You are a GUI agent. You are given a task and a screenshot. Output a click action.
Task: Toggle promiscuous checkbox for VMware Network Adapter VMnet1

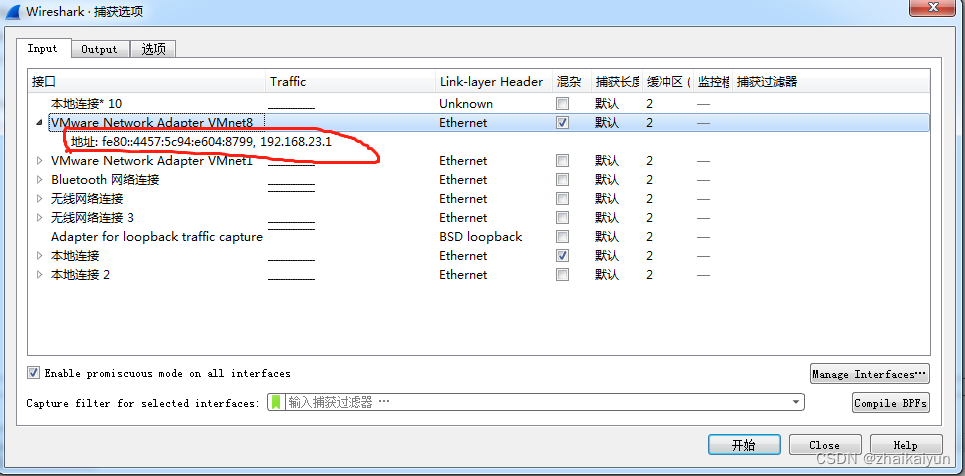[562, 161]
